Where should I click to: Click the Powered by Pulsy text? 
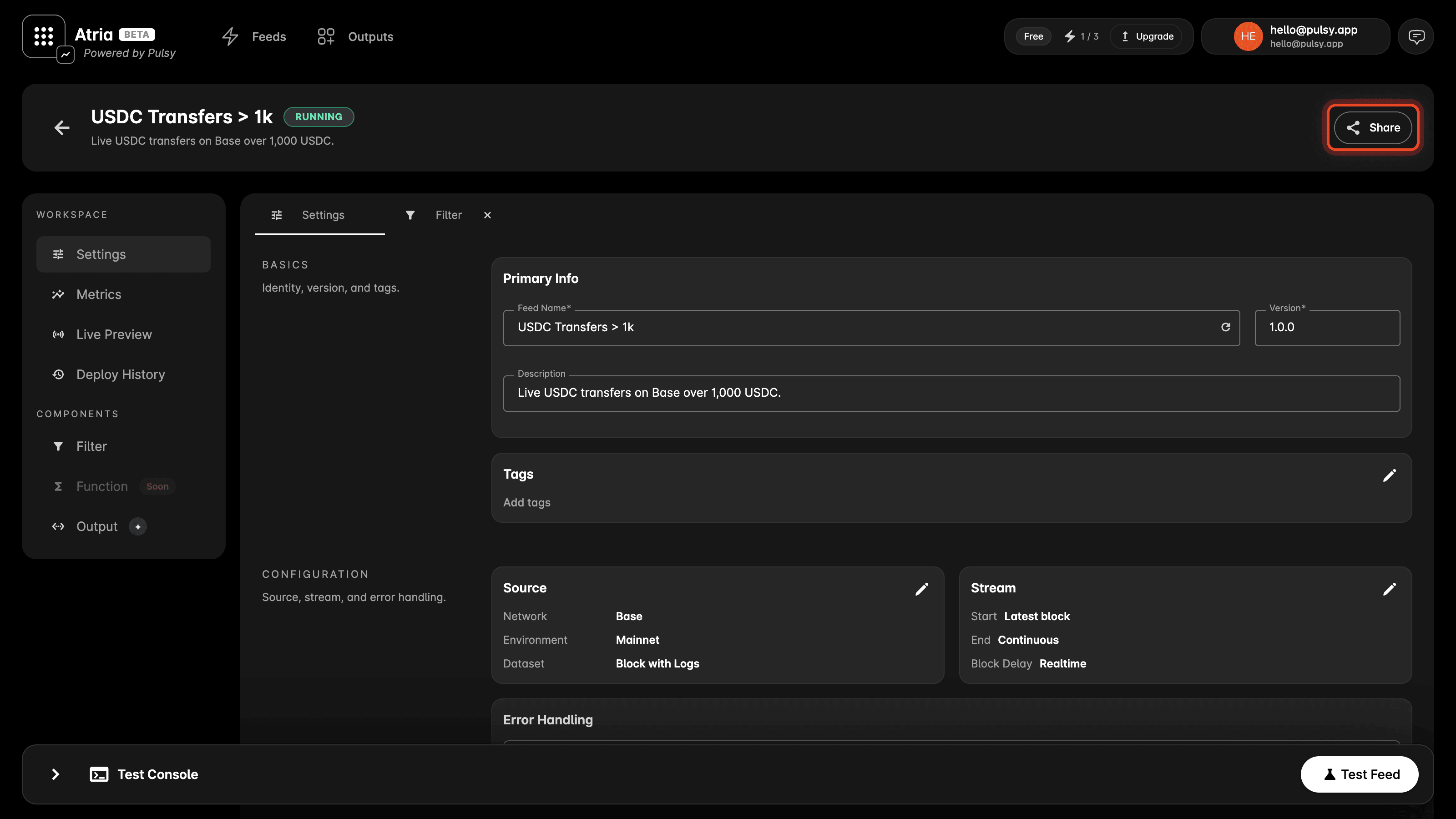129,53
